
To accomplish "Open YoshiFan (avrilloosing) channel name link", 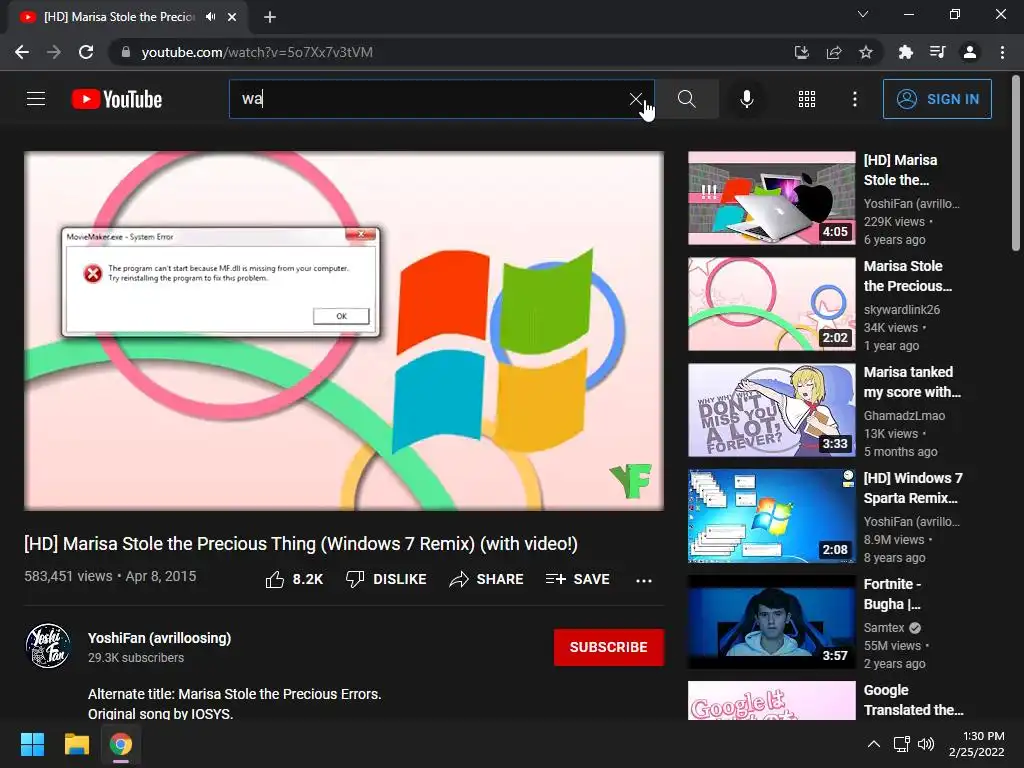I will pos(159,638).
